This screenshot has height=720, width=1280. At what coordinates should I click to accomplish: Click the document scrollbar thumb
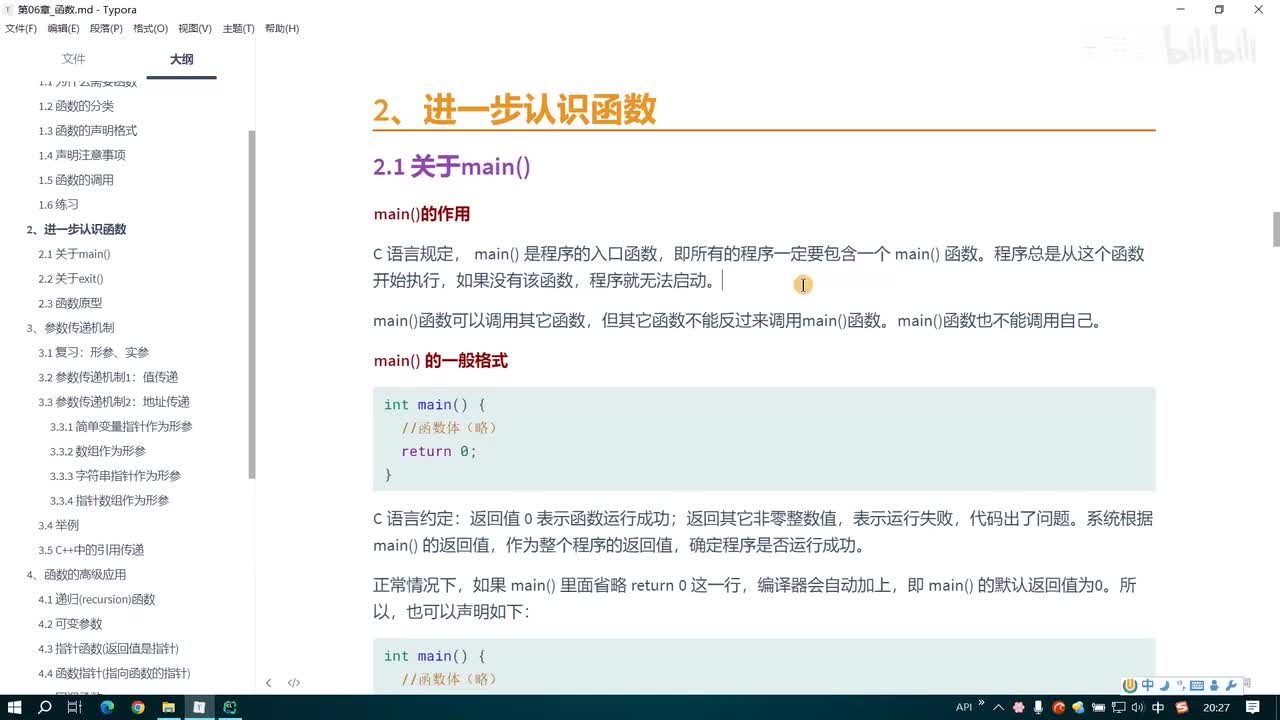click(1276, 229)
